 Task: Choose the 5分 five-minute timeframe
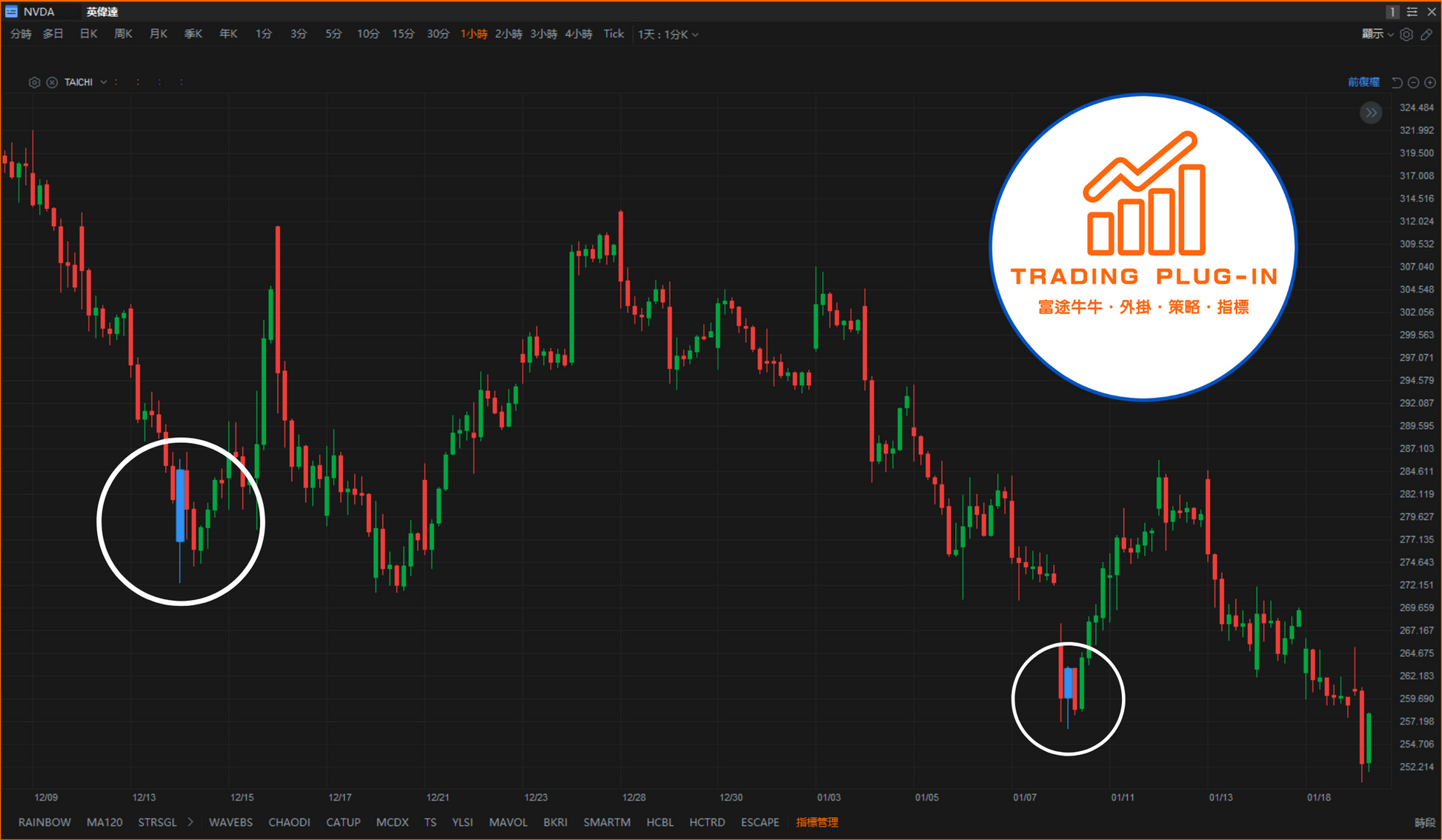click(x=333, y=34)
